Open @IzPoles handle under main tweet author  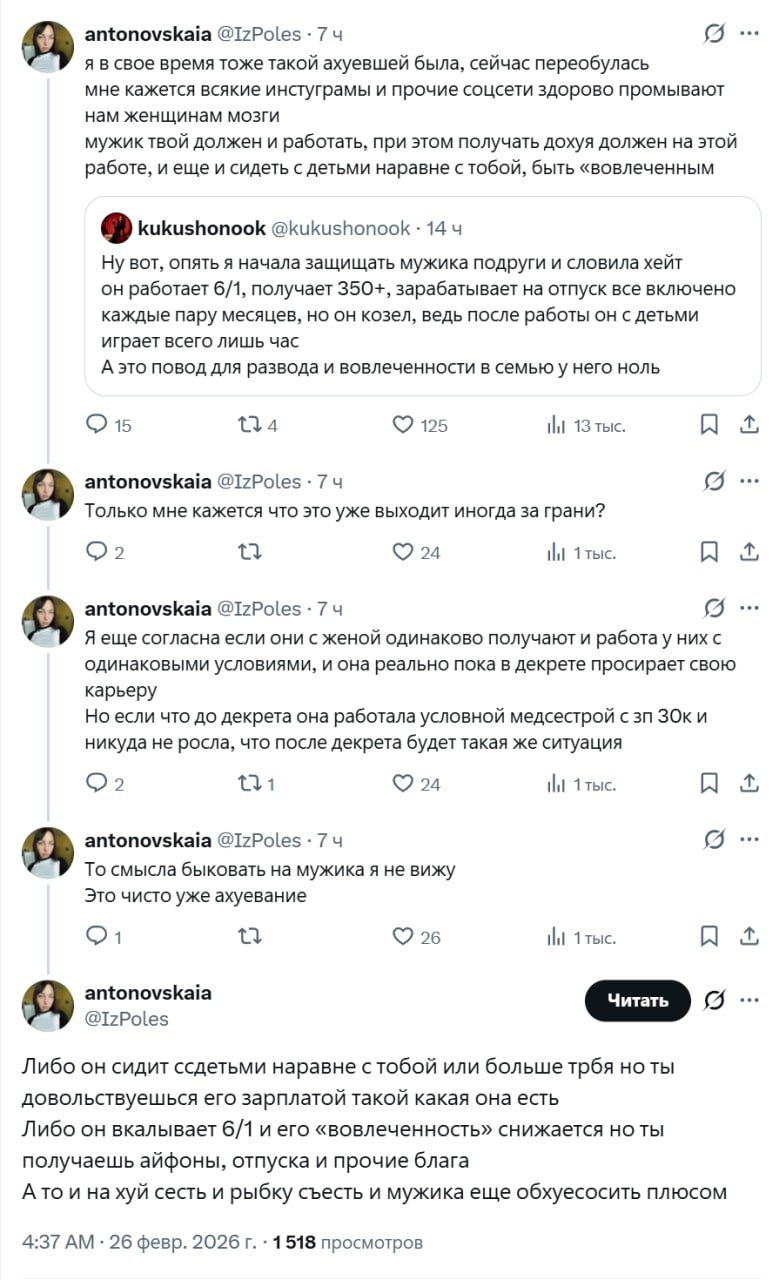(127, 1019)
